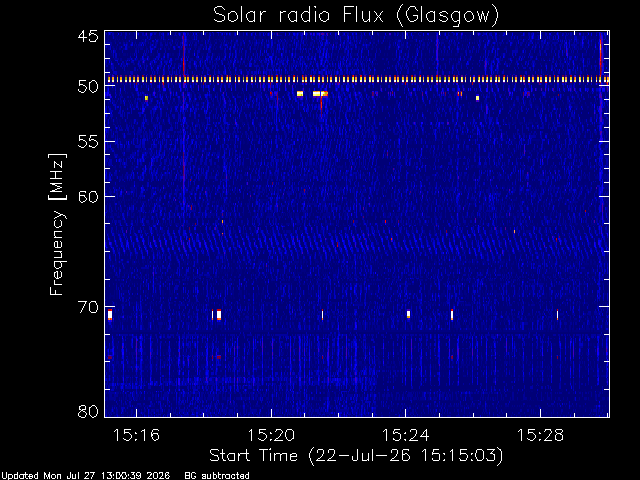Click the 'BG subtracted' footer label
This screenshot has height=480, width=640.
coord(217,476)
